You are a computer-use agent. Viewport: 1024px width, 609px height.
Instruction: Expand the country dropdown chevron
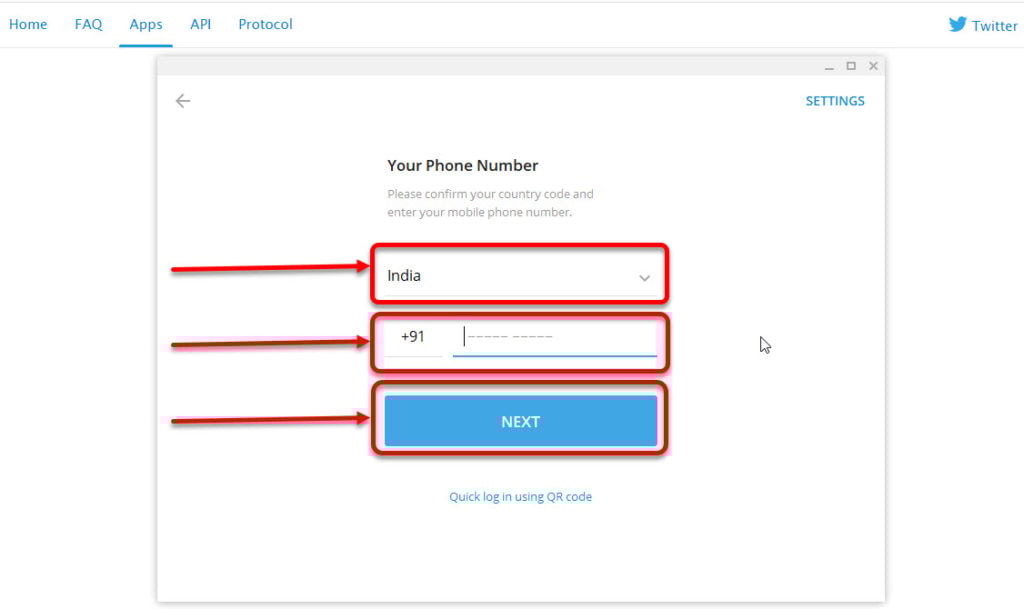pos(644,277)
